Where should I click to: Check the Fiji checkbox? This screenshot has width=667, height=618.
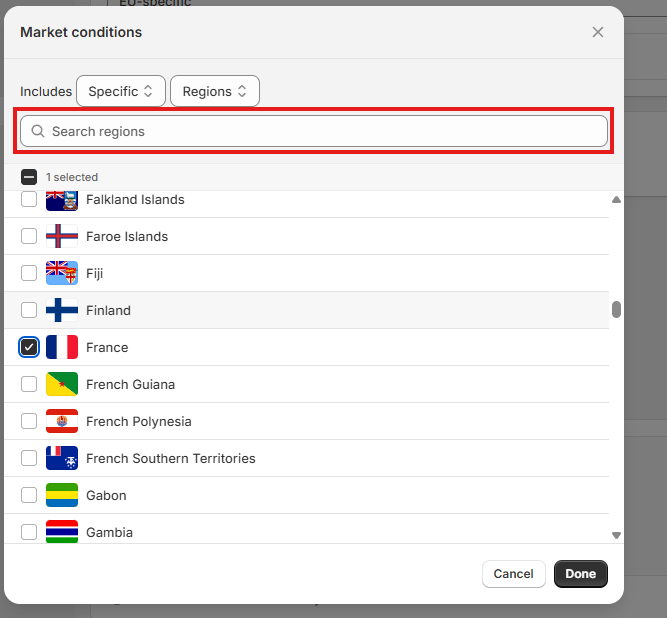point(29,273)
